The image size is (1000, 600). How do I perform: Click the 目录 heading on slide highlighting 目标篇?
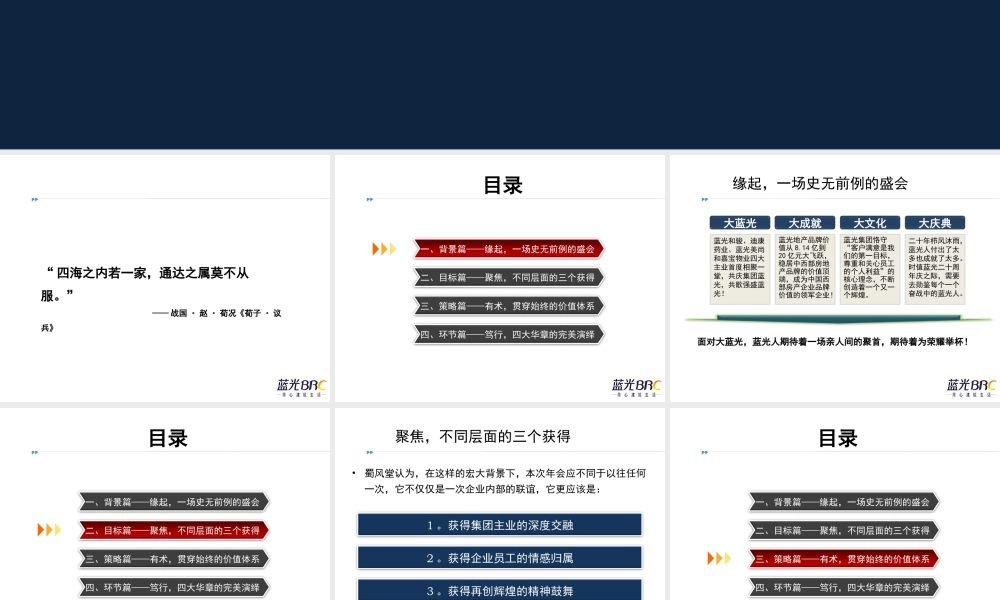168,438
